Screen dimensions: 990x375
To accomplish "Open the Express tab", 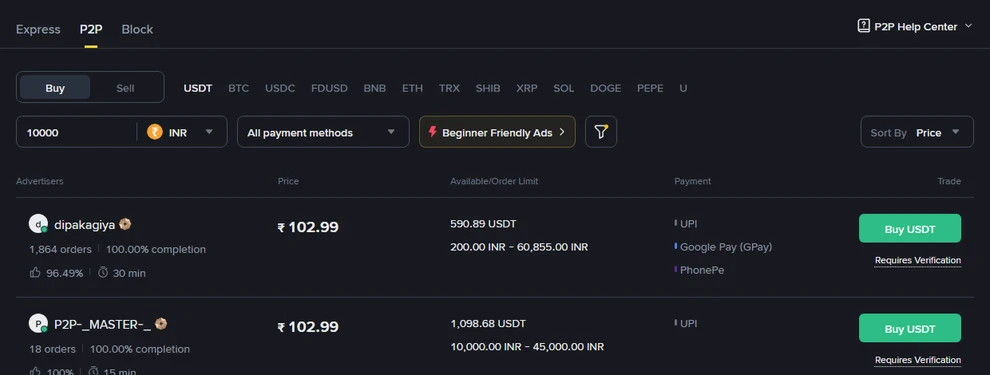I will pos(38,29).
